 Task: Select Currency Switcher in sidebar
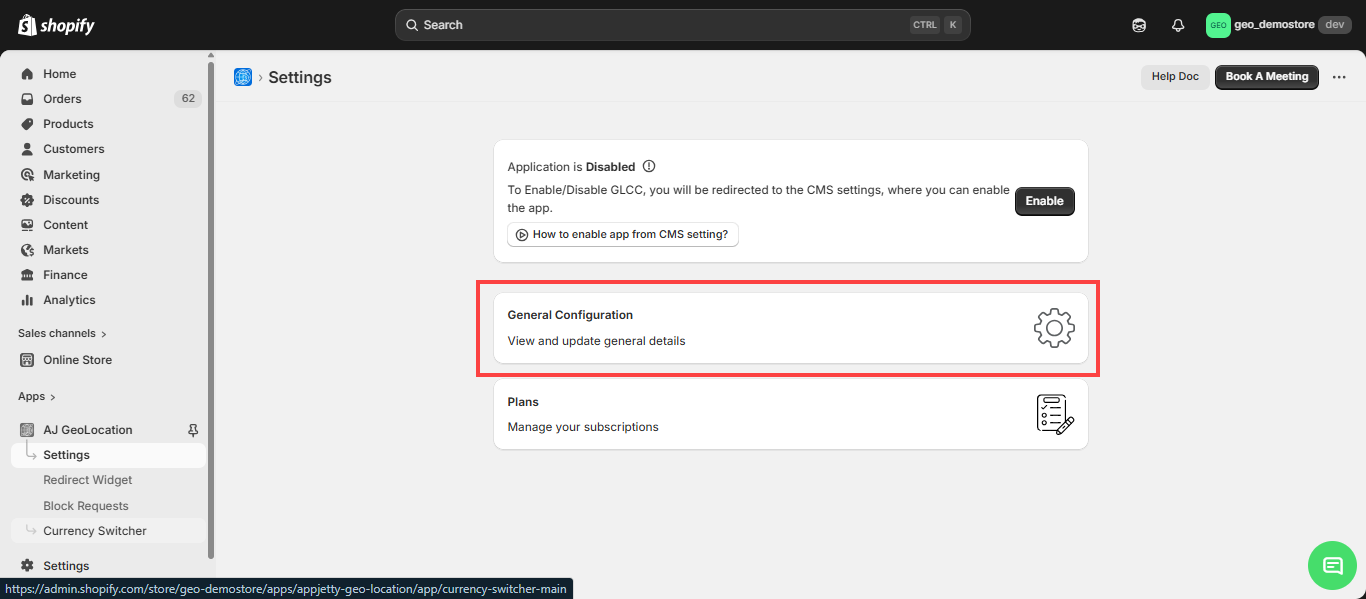pos(95,531)
